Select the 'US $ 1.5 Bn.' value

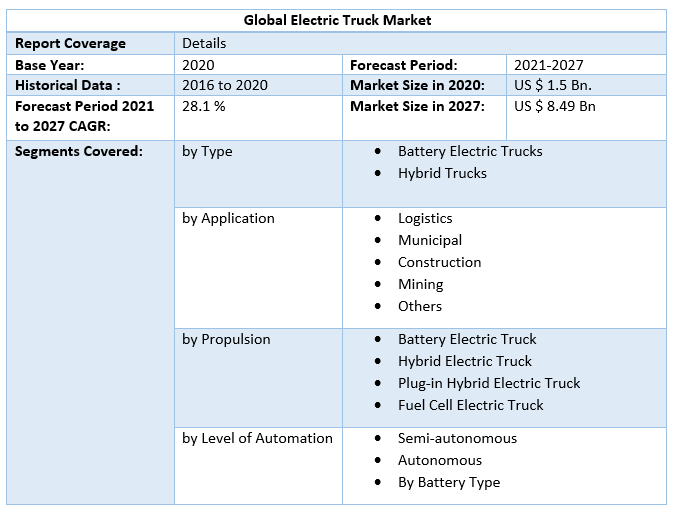point(553,85)
